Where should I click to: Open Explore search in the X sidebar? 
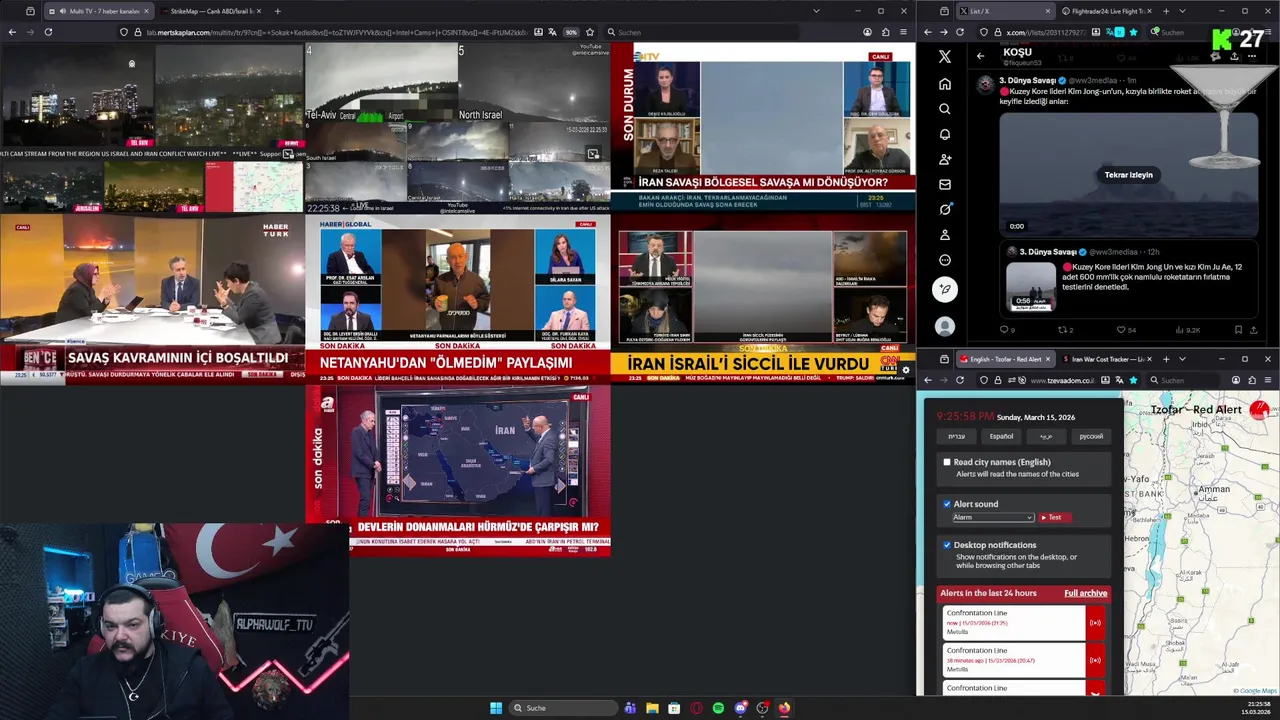click(944, 109)
